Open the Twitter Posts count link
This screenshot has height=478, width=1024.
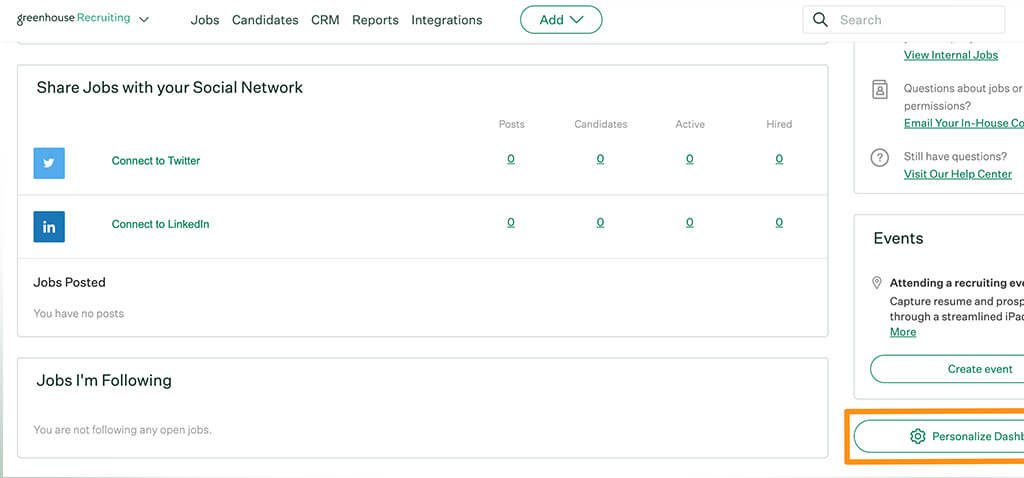click(x=511, y=159)
